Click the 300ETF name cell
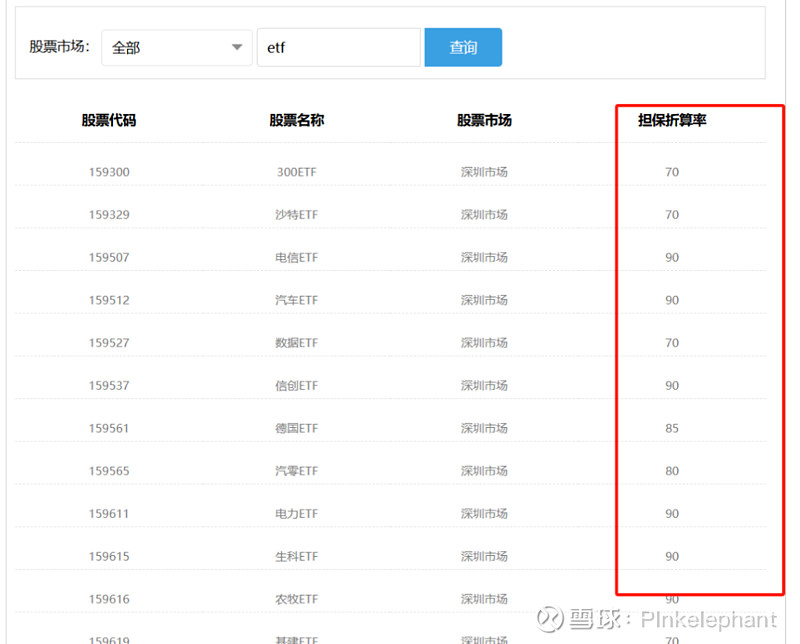 pos(296,172)
